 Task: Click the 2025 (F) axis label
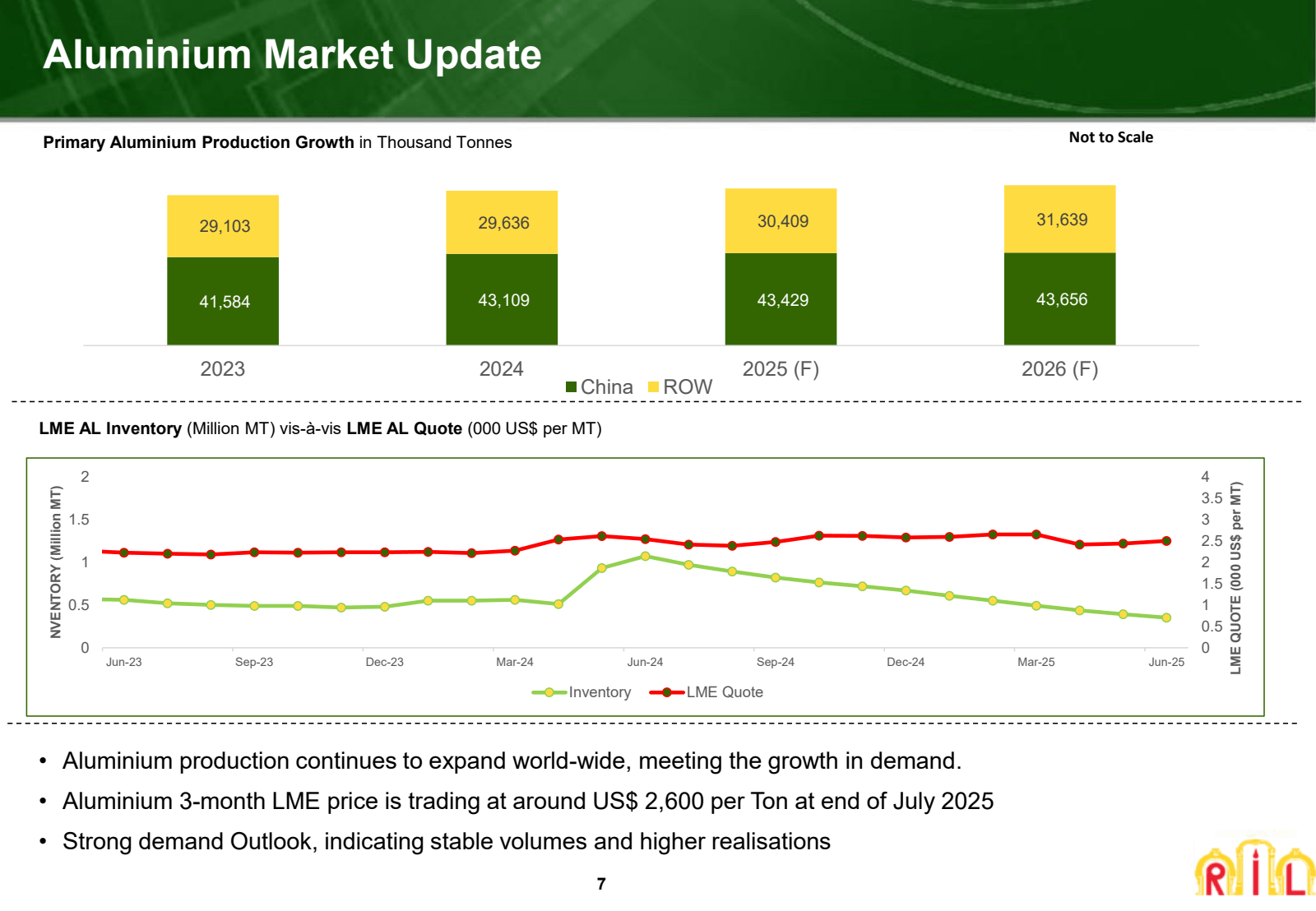point(781,369)
